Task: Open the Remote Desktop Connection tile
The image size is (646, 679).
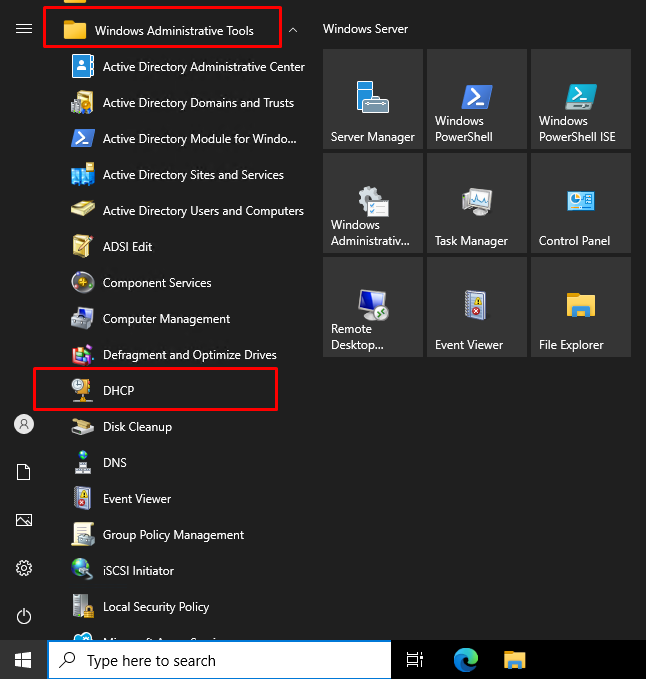Action: point(373,307)
